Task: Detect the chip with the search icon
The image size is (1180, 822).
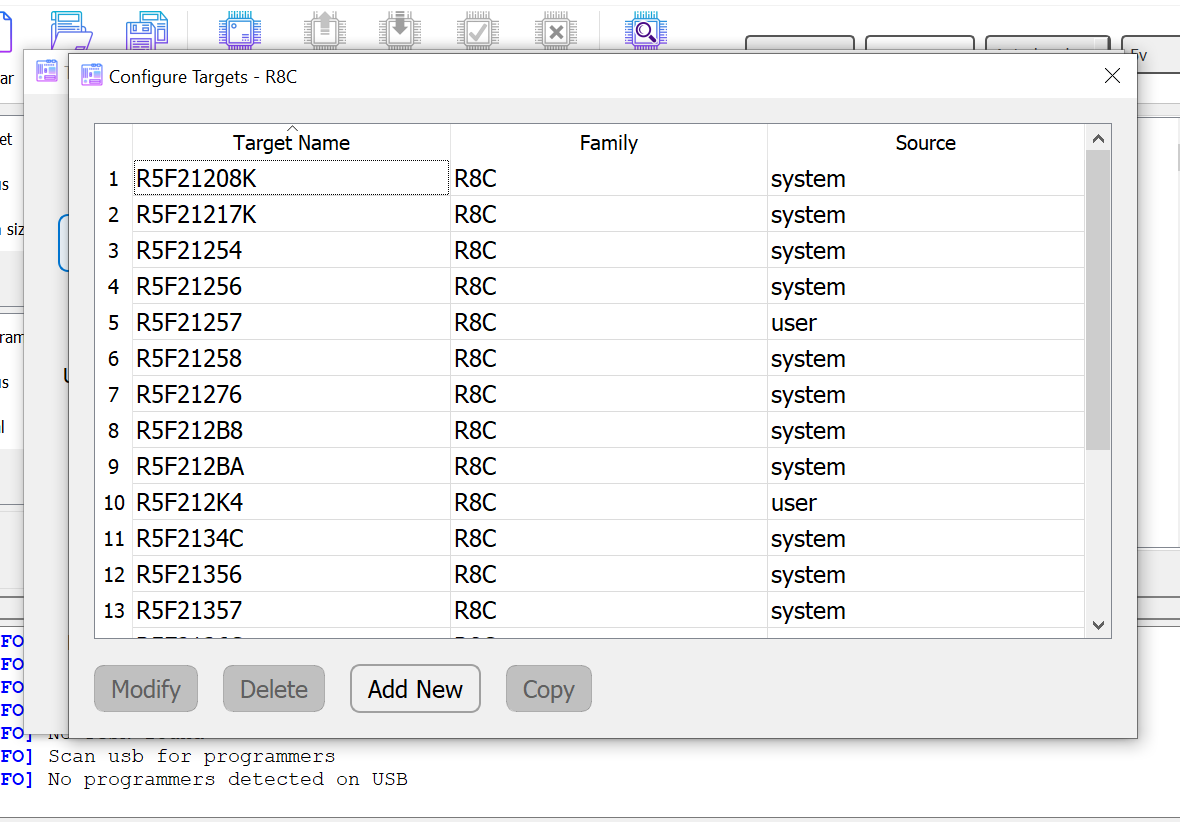Action: pyautogui.click(x=646, y=30)
